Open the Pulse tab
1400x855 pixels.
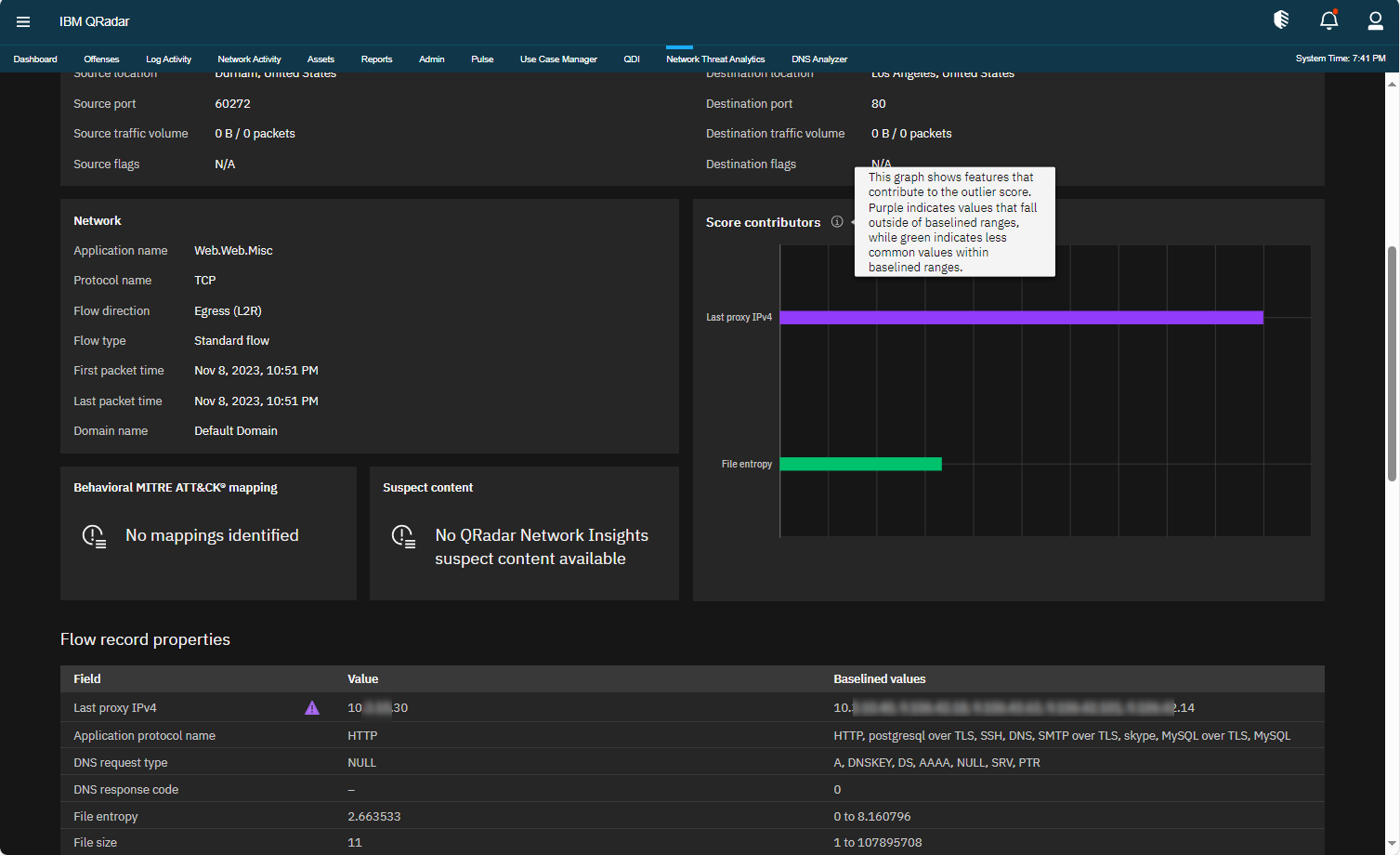pos(481,59)
